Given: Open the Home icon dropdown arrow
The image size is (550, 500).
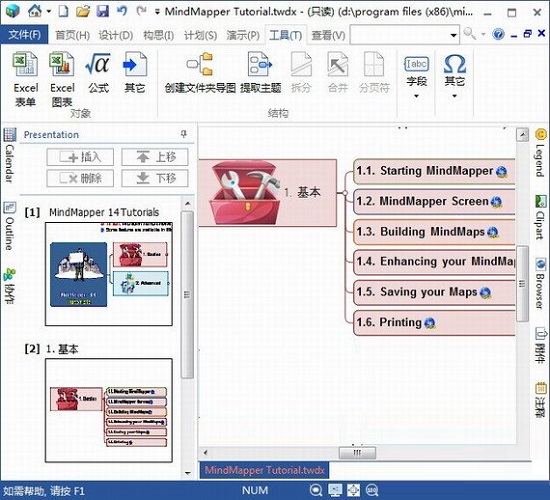Looking at the screenshot, I should click(x=48, y=12).
